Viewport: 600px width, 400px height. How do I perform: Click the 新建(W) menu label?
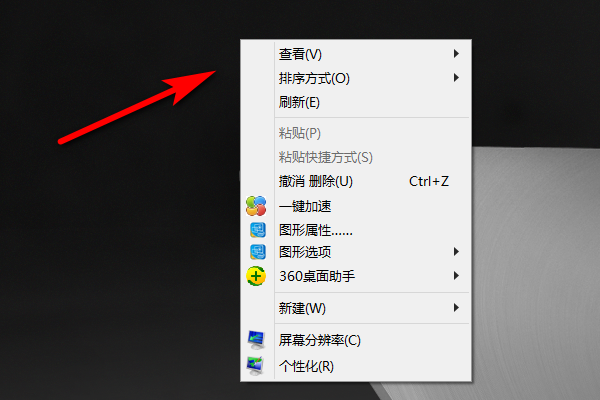tap(302, 308)
